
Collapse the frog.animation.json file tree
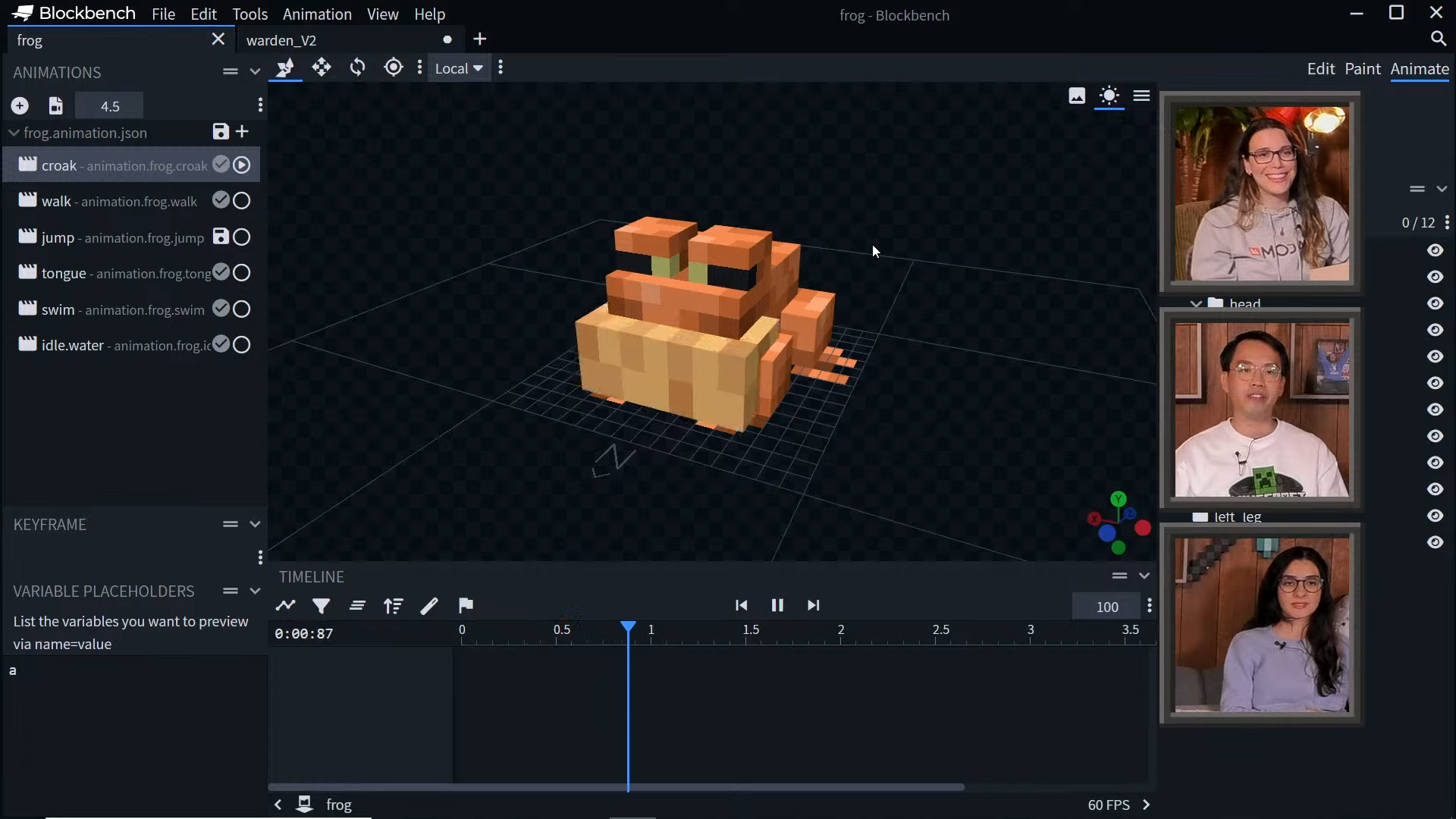pos(14,133)
